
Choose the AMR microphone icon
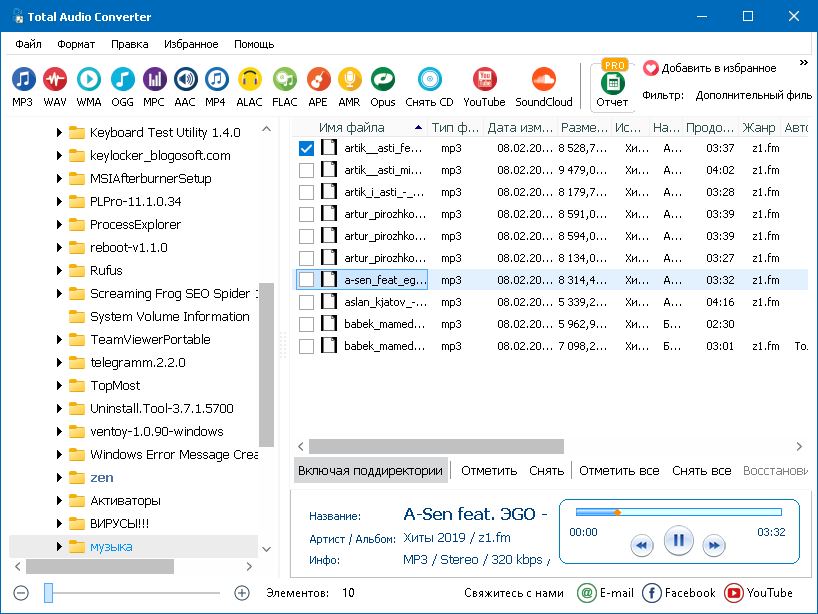(350, 80)
